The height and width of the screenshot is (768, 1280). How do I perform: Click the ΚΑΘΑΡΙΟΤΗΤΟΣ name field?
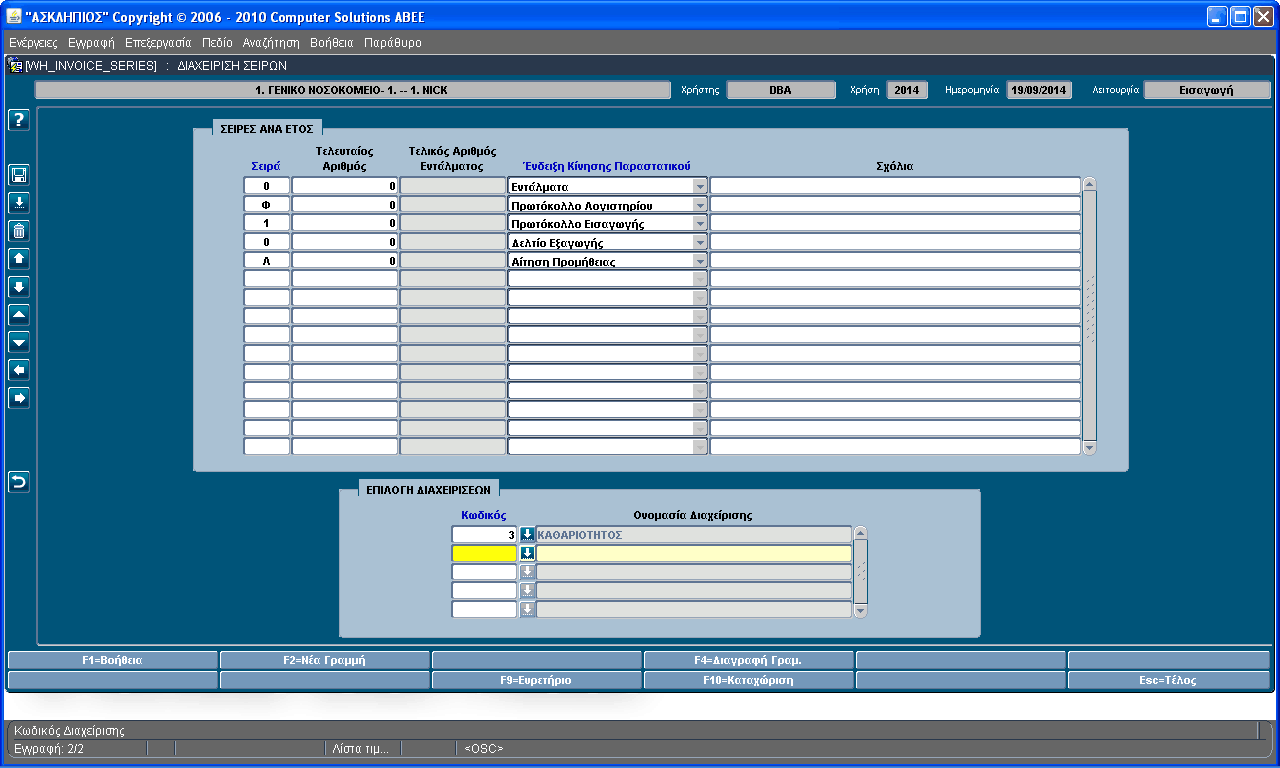coord(694,535)
